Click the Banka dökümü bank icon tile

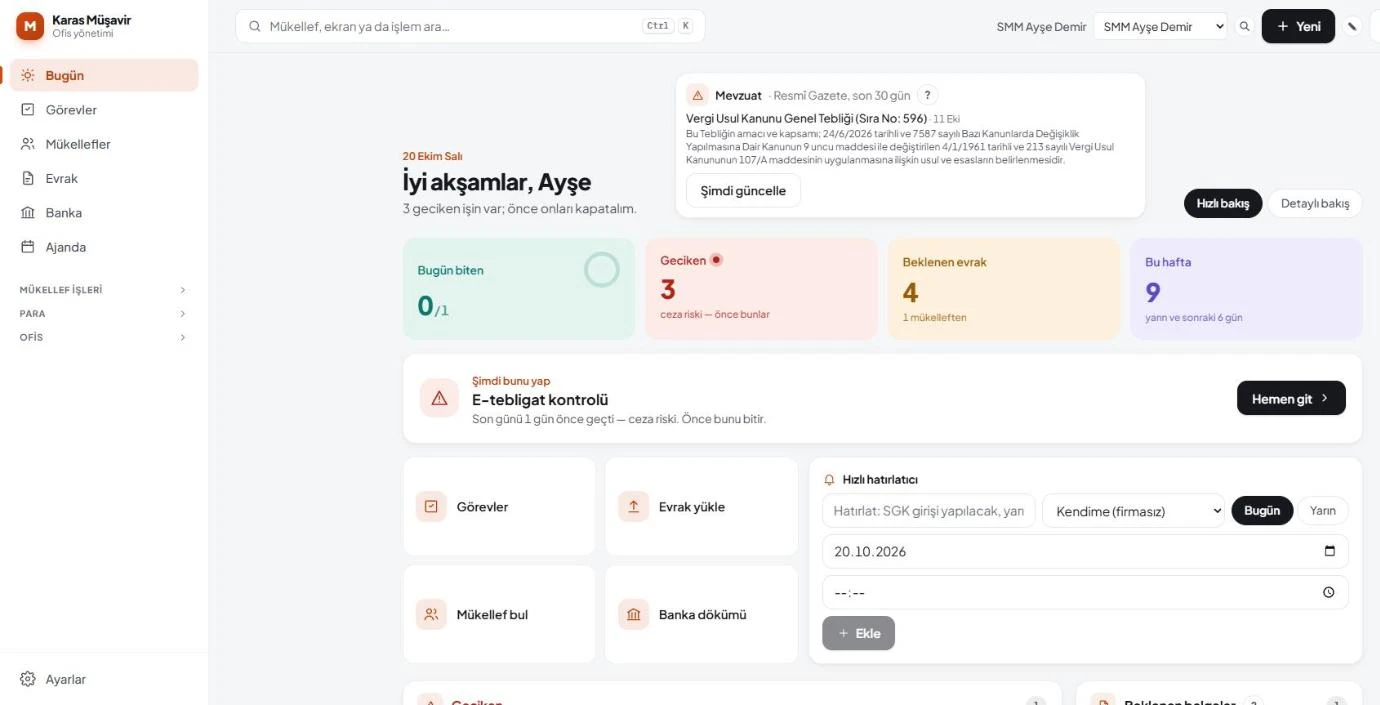(x=633, y=614)
